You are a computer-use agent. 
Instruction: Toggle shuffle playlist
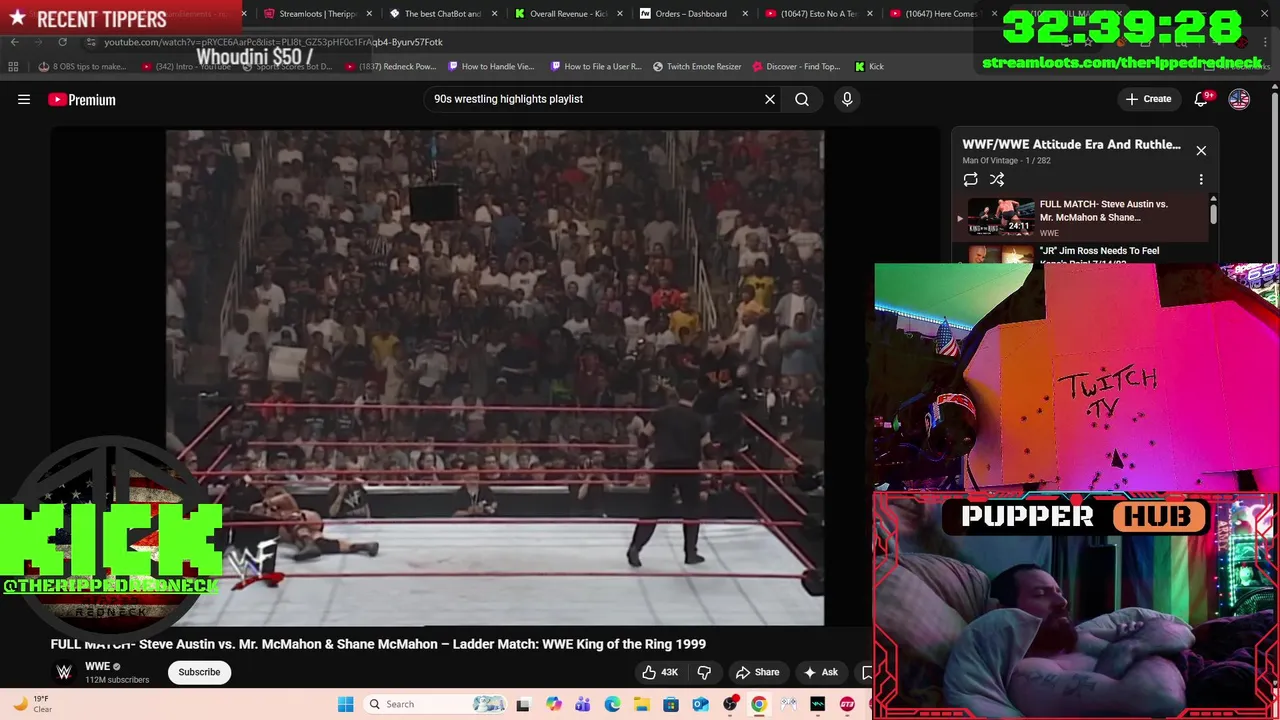coord(997,180)
